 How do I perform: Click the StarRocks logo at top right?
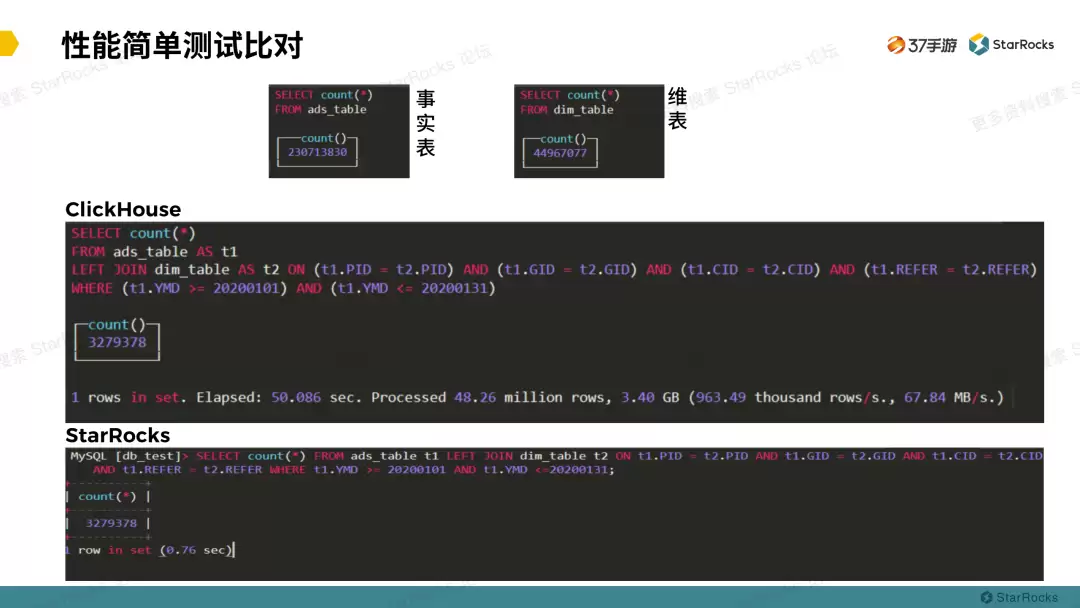pyautogui.click(x=1011, y=45)
